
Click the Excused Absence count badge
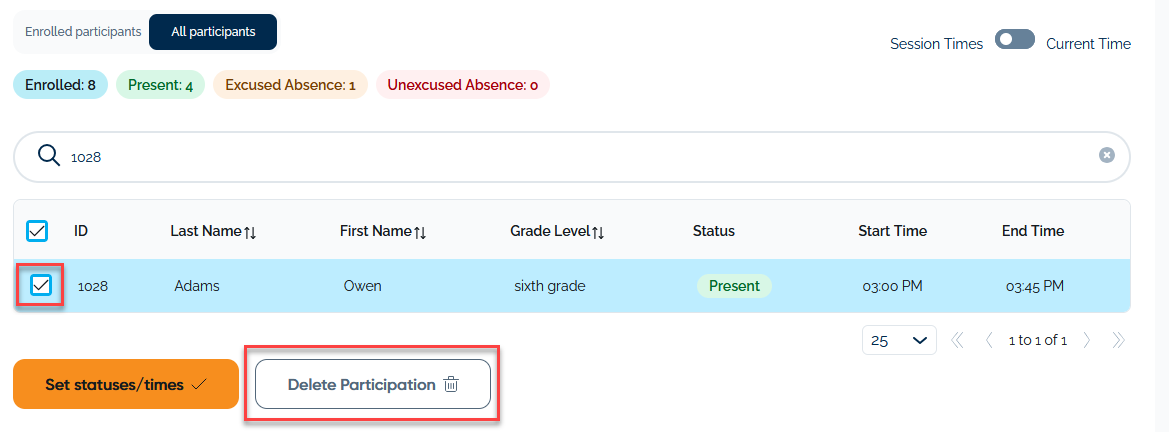pyautogui.click(x=290, y=85)
